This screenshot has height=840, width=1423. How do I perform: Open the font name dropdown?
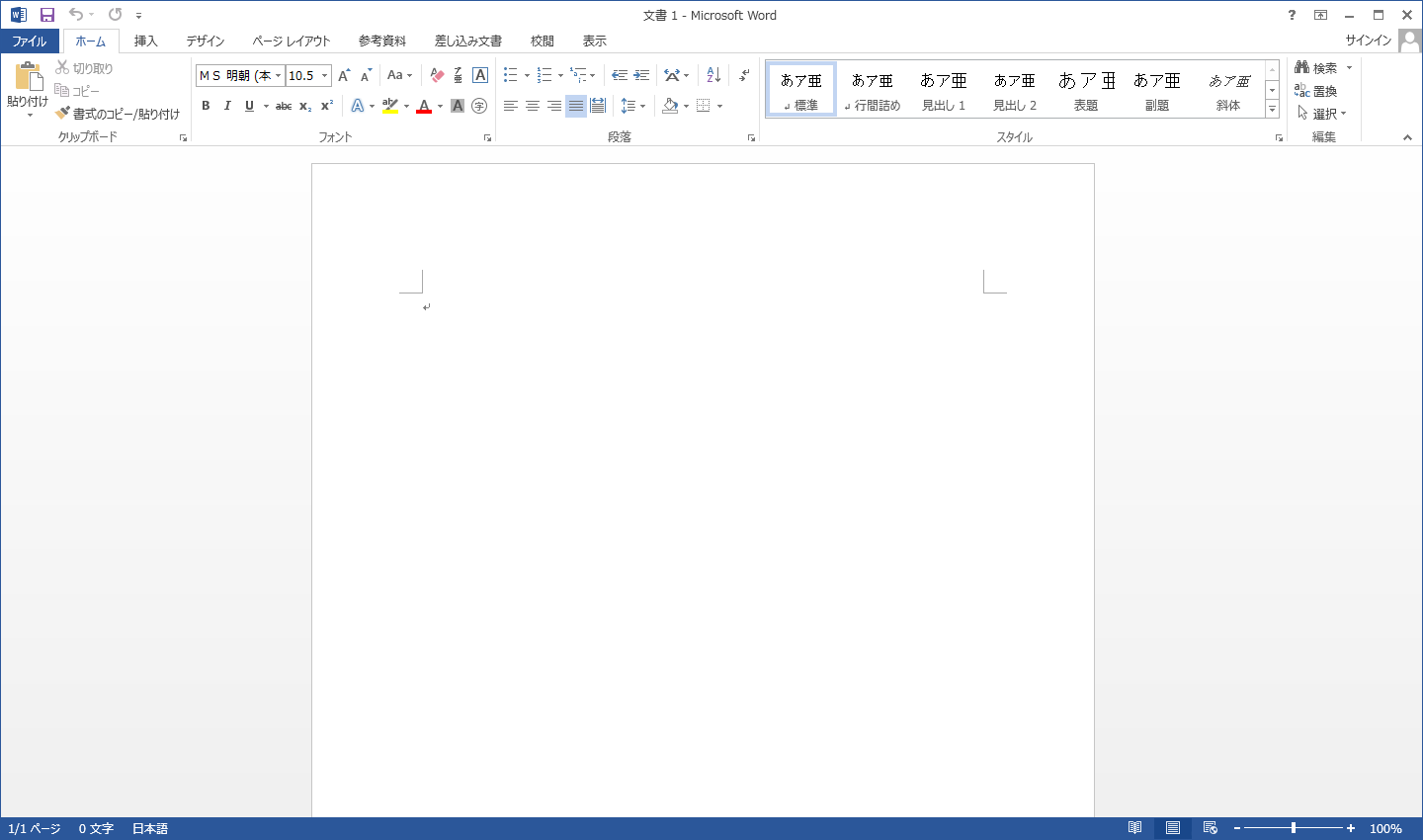(x=279, y=75)
